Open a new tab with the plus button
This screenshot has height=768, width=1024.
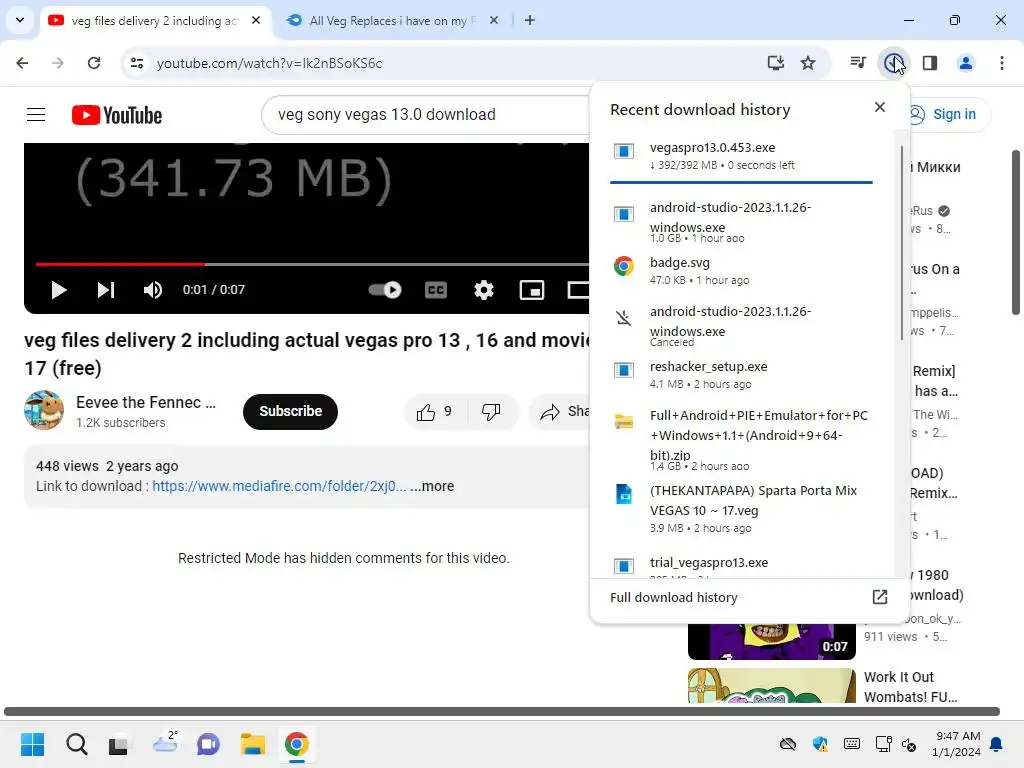point(530,20)
